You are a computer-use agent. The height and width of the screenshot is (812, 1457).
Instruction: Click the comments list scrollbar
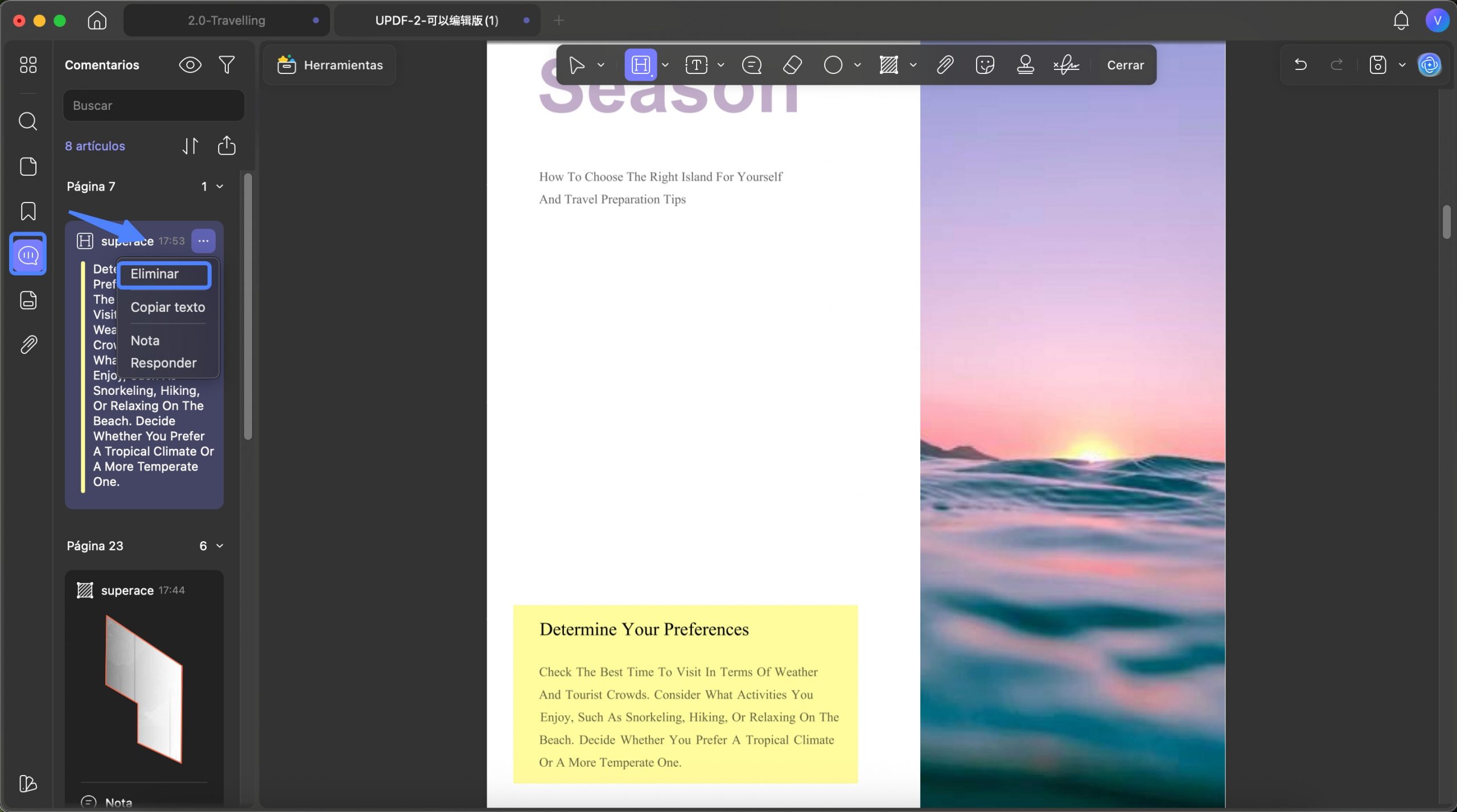[248, 307]
